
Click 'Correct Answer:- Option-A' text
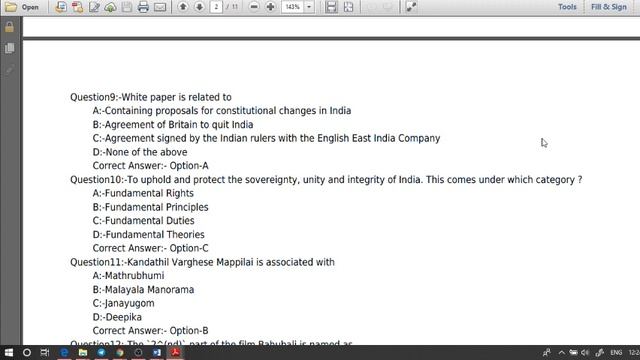click(151, 166)
